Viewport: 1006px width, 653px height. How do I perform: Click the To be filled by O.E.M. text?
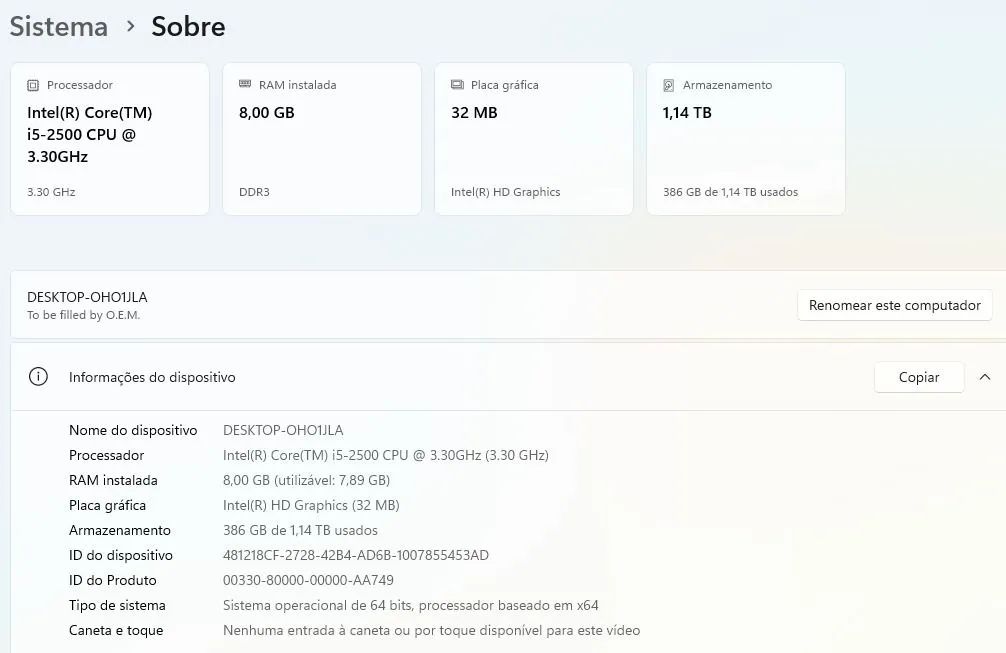click(x=83, y=315)
